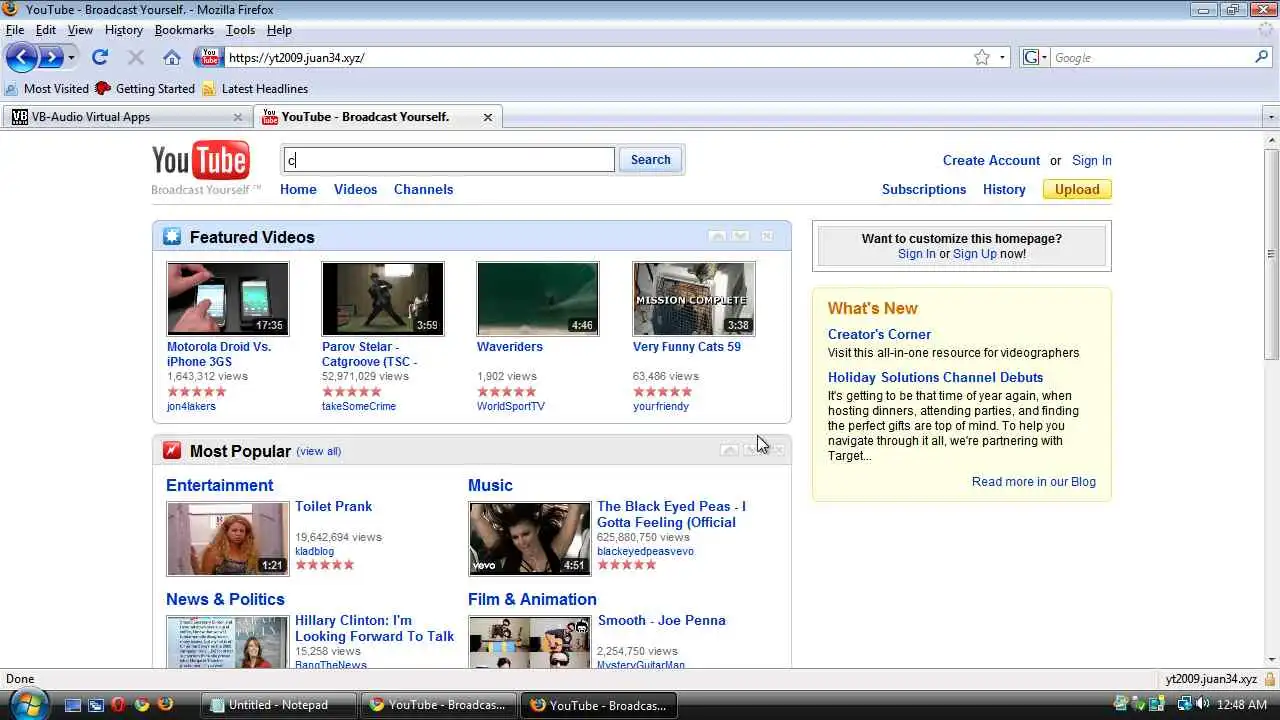Click Sign In at the top right
Viewport: 1280px width, 720px height.
click(x=1092, y=160)
